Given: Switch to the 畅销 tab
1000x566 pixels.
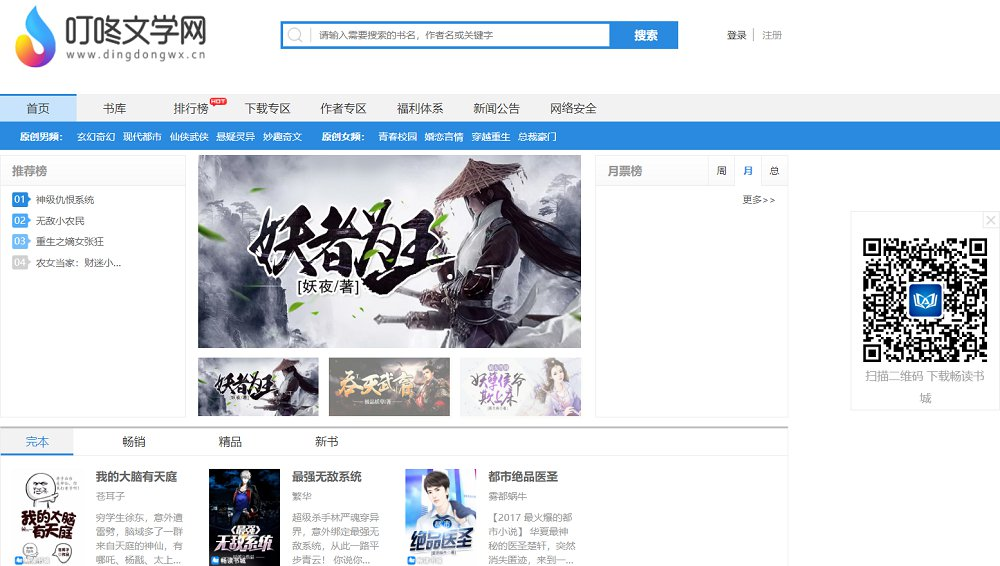Looking at the screenshot, I should 134,441.
